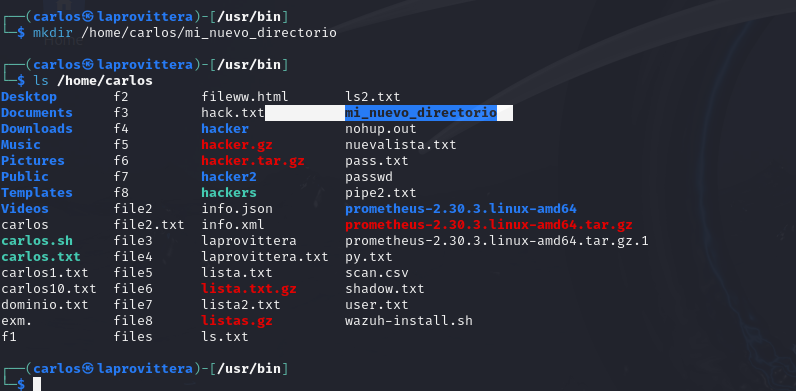
Task: Click the blinking cursor at the prompt
Action: (x=37, y=384)
